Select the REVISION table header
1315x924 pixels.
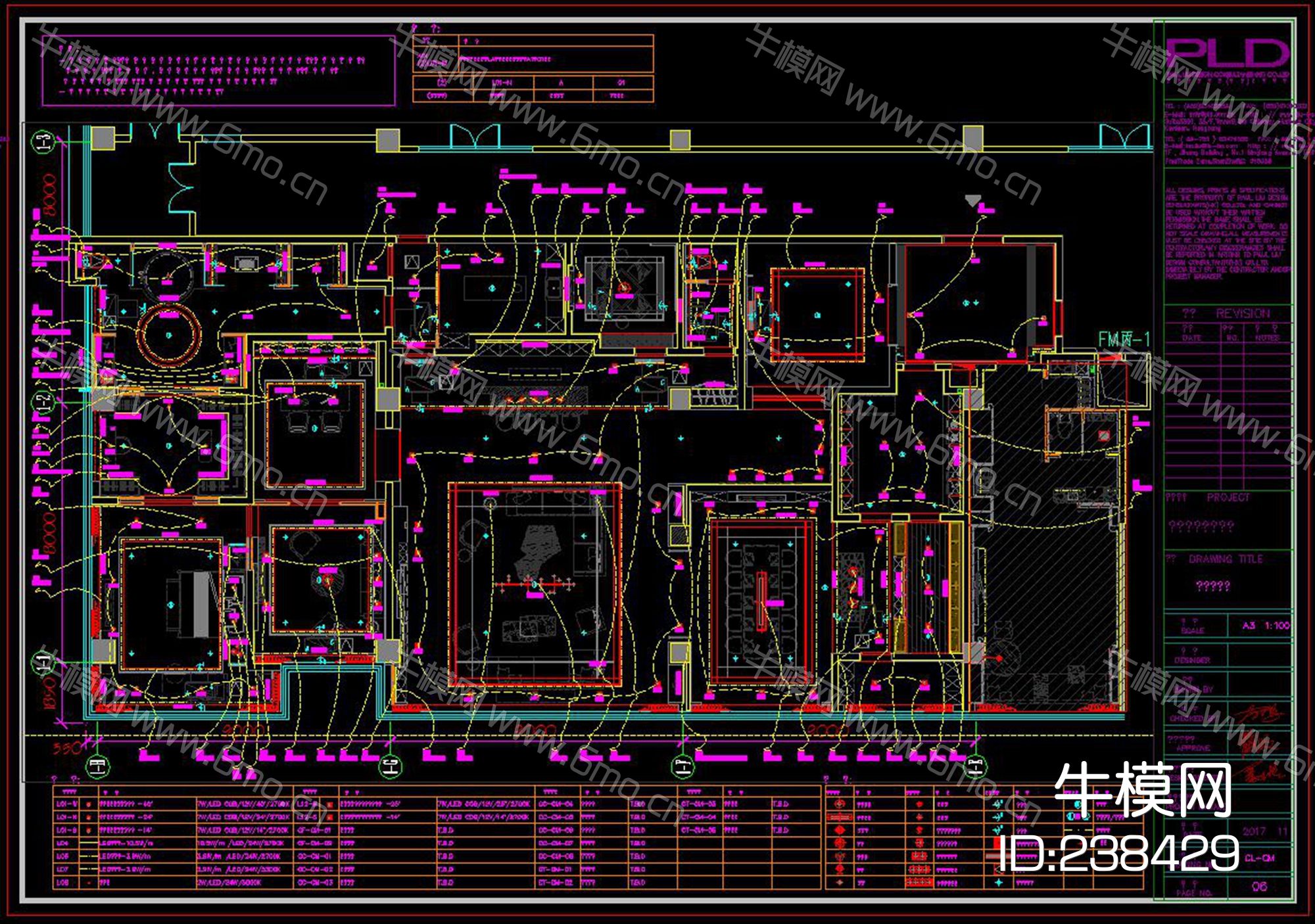click(1243, 313)
